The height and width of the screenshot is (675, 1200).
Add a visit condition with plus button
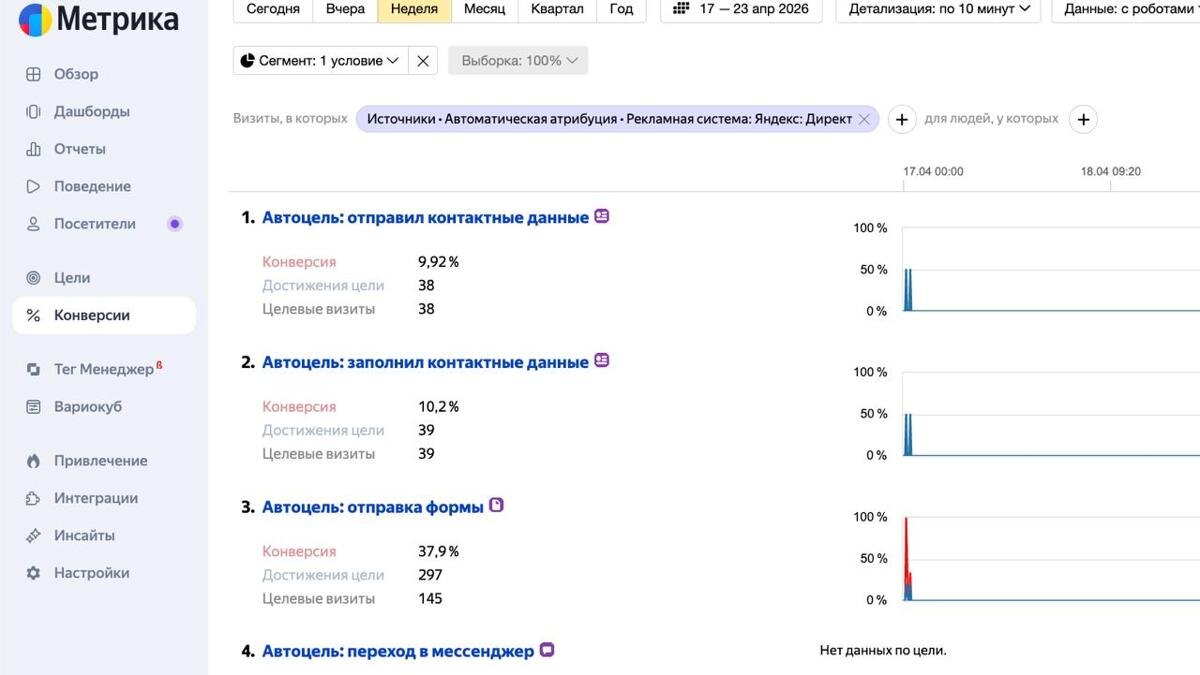[x=901, y=120]
